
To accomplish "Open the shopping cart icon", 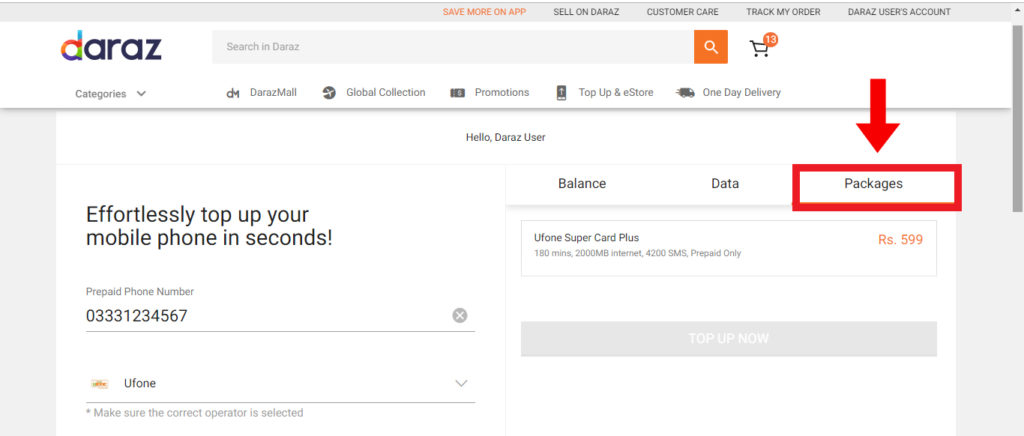I will [760, 48].
